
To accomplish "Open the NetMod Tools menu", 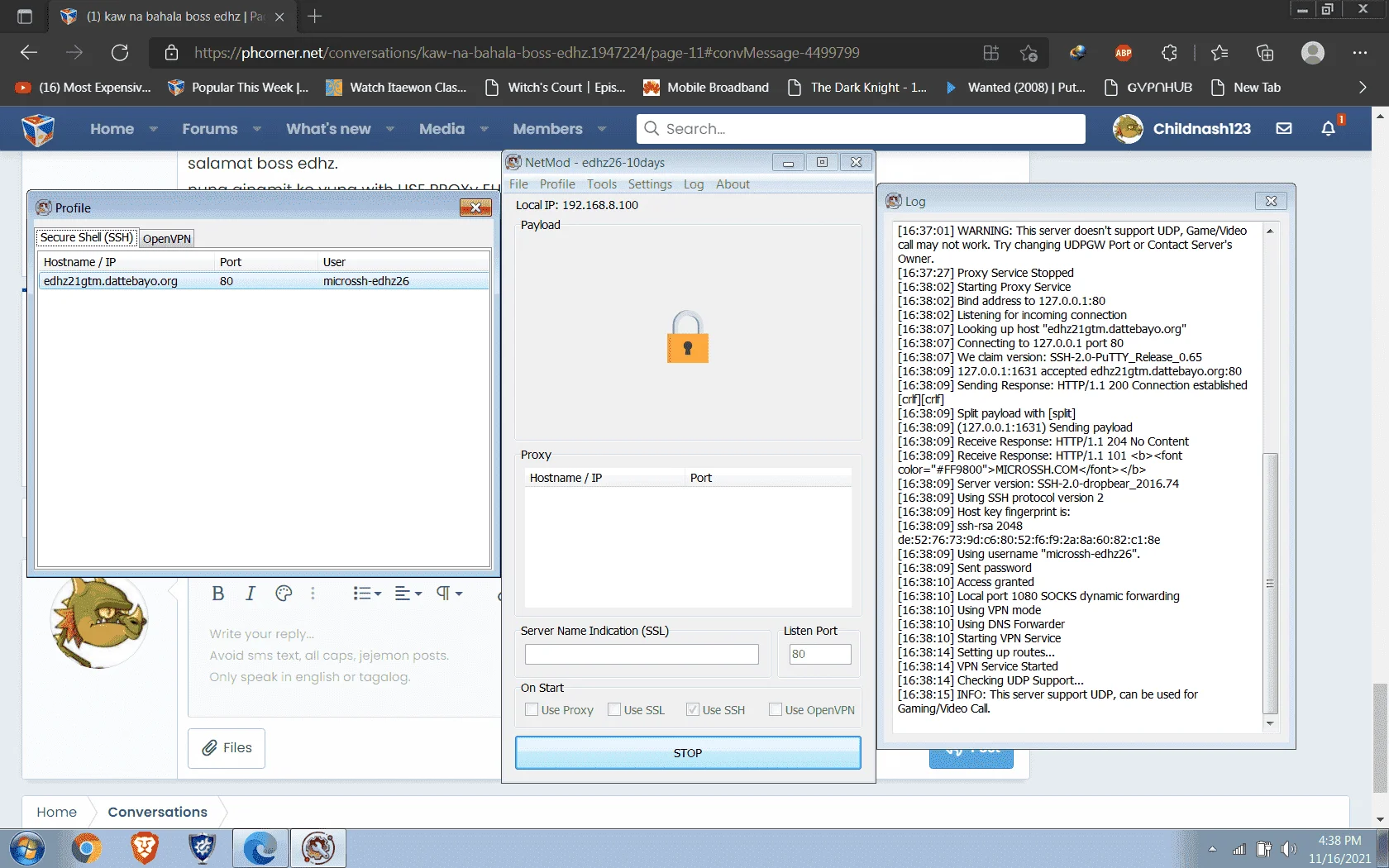I will 602,184.
